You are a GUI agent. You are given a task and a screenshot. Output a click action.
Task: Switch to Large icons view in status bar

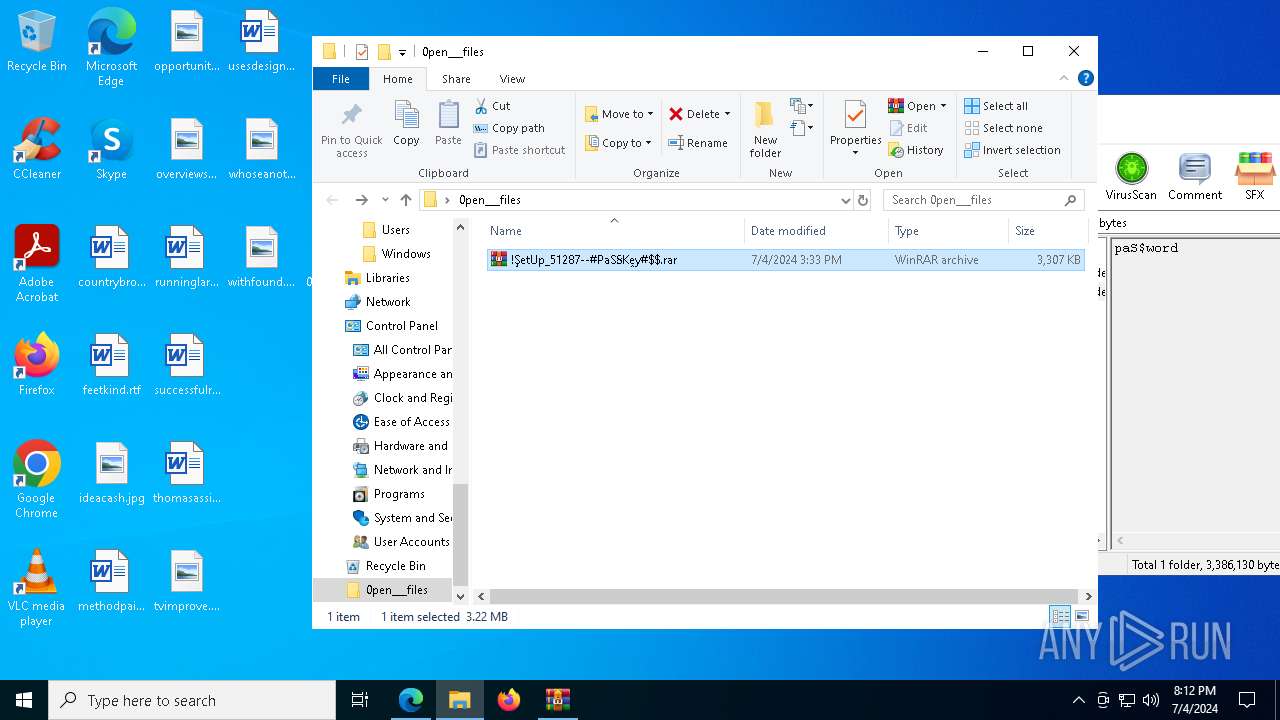[x=1081, y=617]
